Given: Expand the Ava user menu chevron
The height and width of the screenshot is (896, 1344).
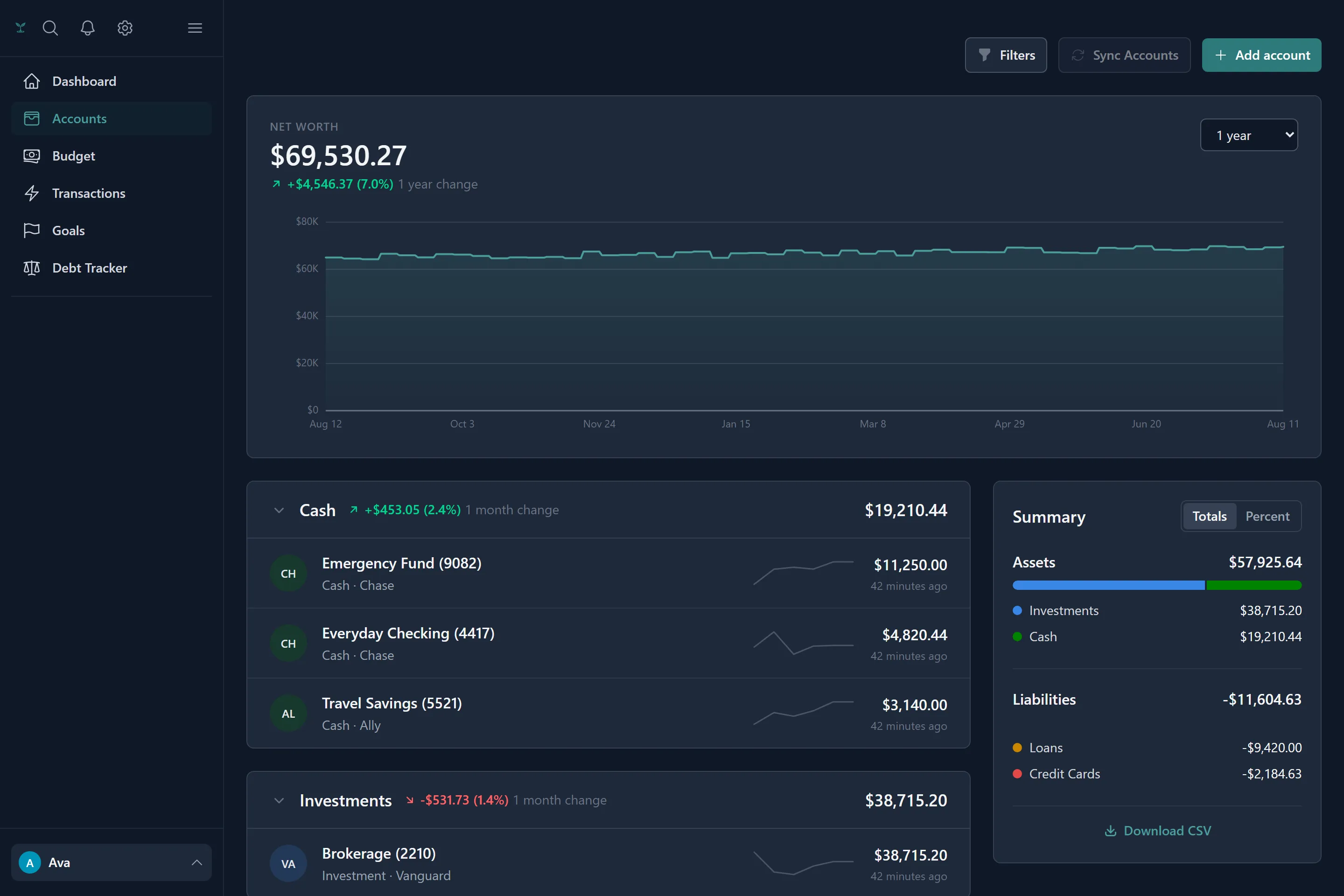Looking at the screenshot, I should tap(196, 863).
